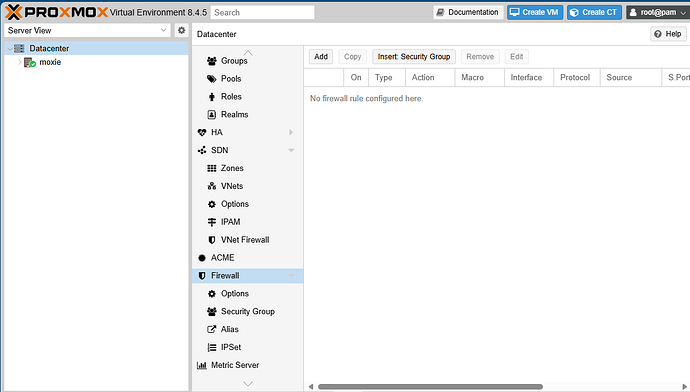Open the IPSet menu item
Screen dimensions: 690x392
pyautogui.click(x=248, y=347)
